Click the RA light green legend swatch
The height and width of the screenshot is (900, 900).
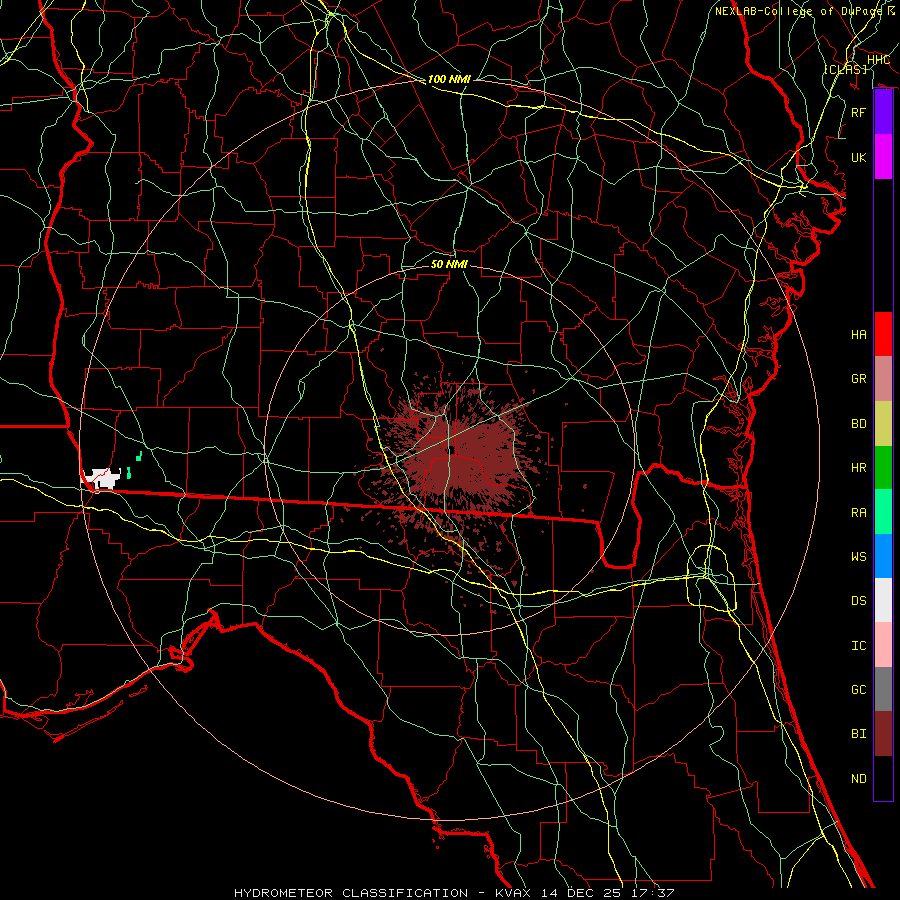point(883,512)
